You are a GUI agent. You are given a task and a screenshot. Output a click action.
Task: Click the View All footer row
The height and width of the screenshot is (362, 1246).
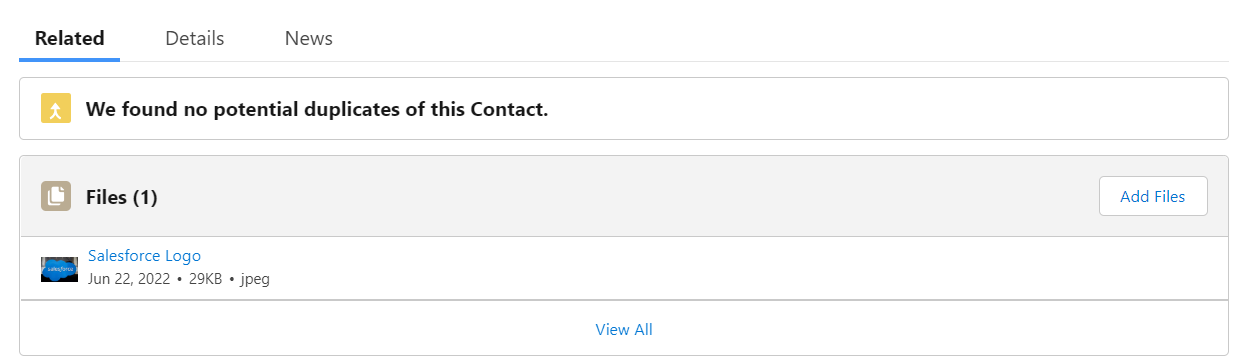coord(624,328)
